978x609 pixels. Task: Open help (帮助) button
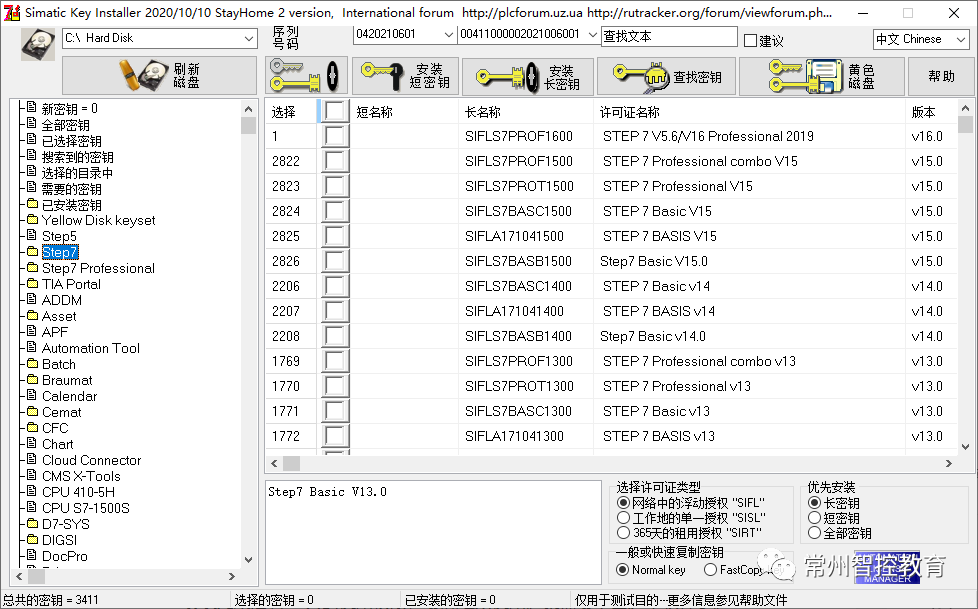click(941, 76)
